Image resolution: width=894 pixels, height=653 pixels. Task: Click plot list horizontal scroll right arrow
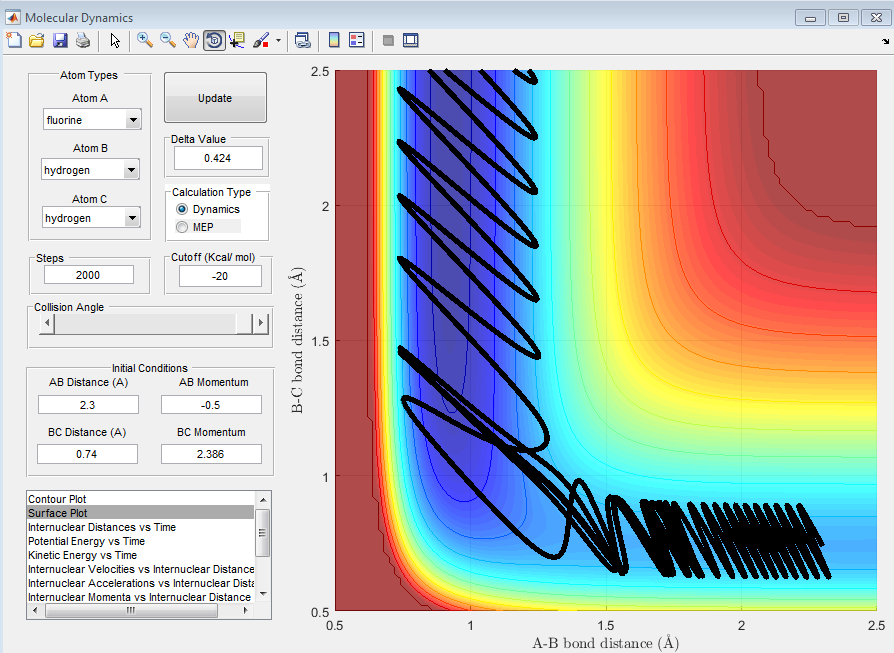(246, 610)
